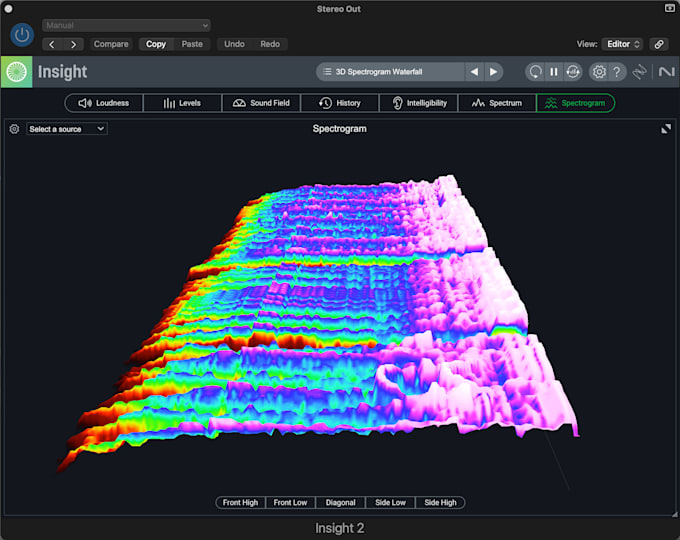Click the window expand icon top-right
This screenshot has height=540, width=680.
670,8
